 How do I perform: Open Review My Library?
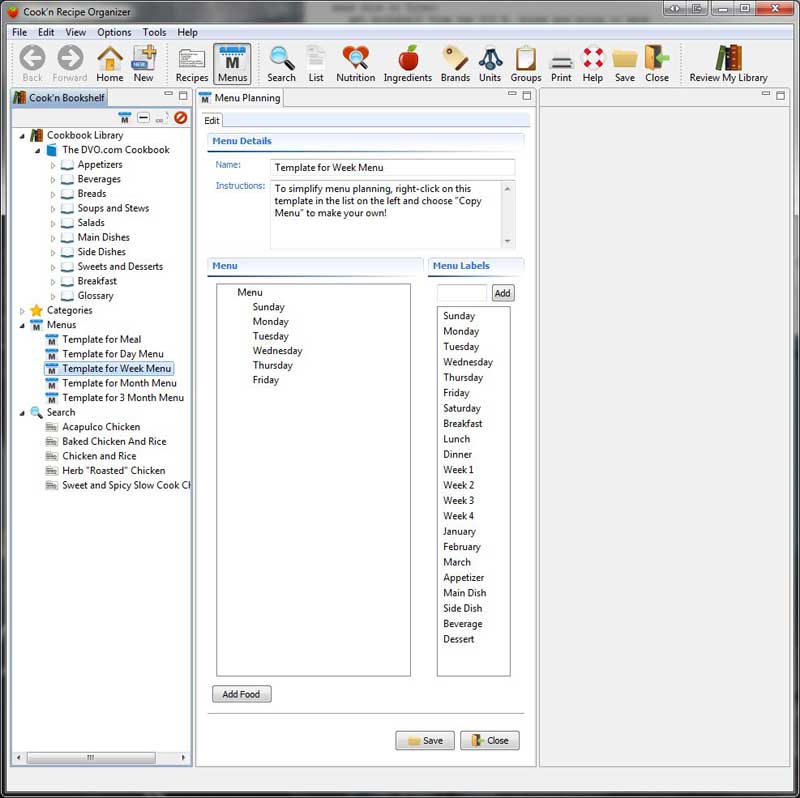728,64
